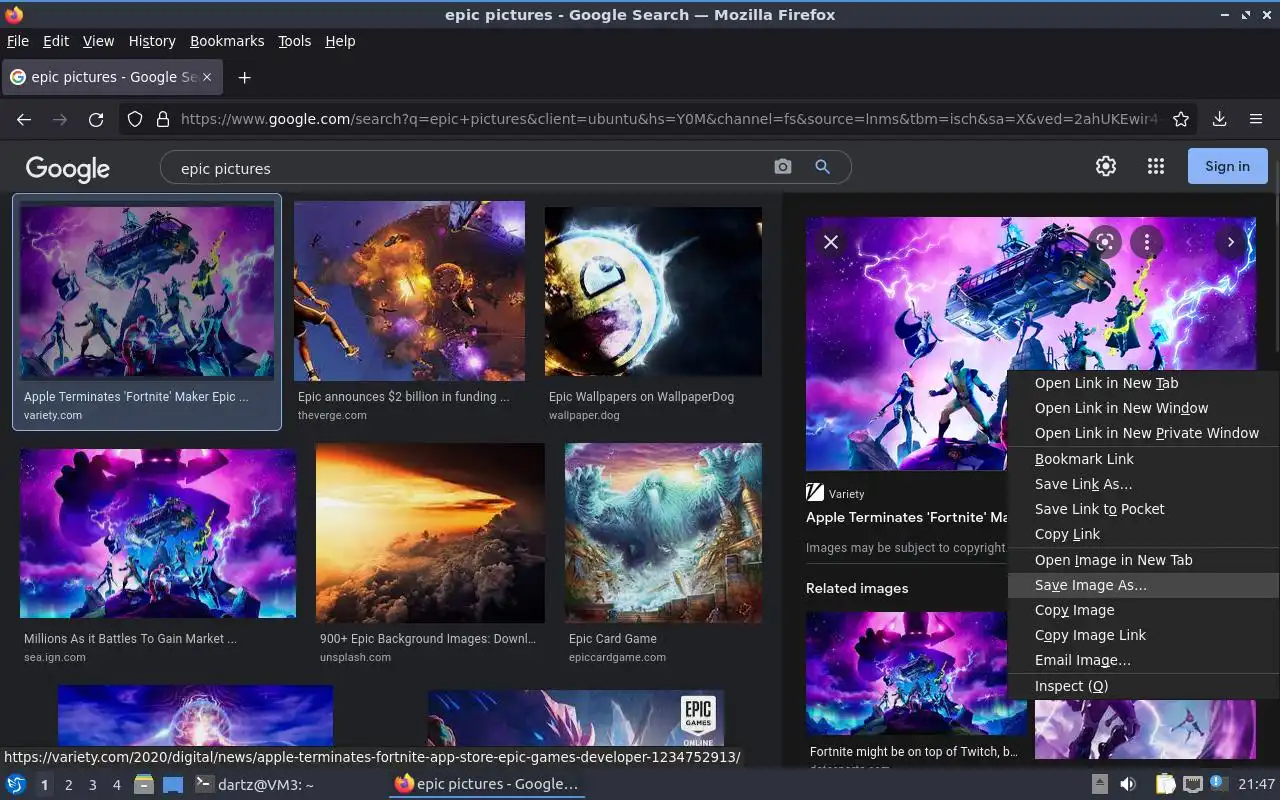This screenshot has width=1280, height=800.
Task: Adjust volume from system tray speaker icon
Action: pyautogui.click(x=1128, y=784)
